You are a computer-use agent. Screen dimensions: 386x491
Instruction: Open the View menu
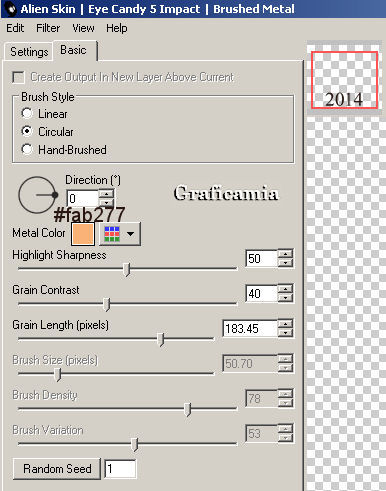tap(83, 28)
